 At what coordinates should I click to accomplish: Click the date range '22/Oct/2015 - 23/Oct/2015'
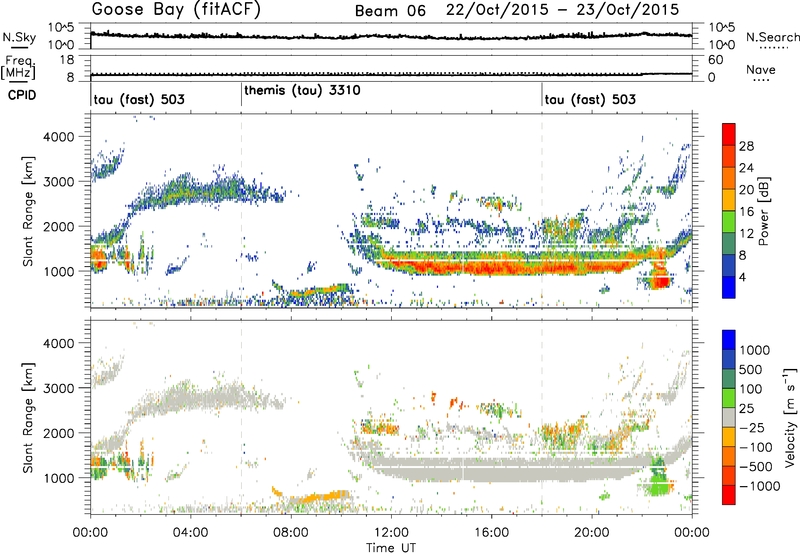[563, 10]
